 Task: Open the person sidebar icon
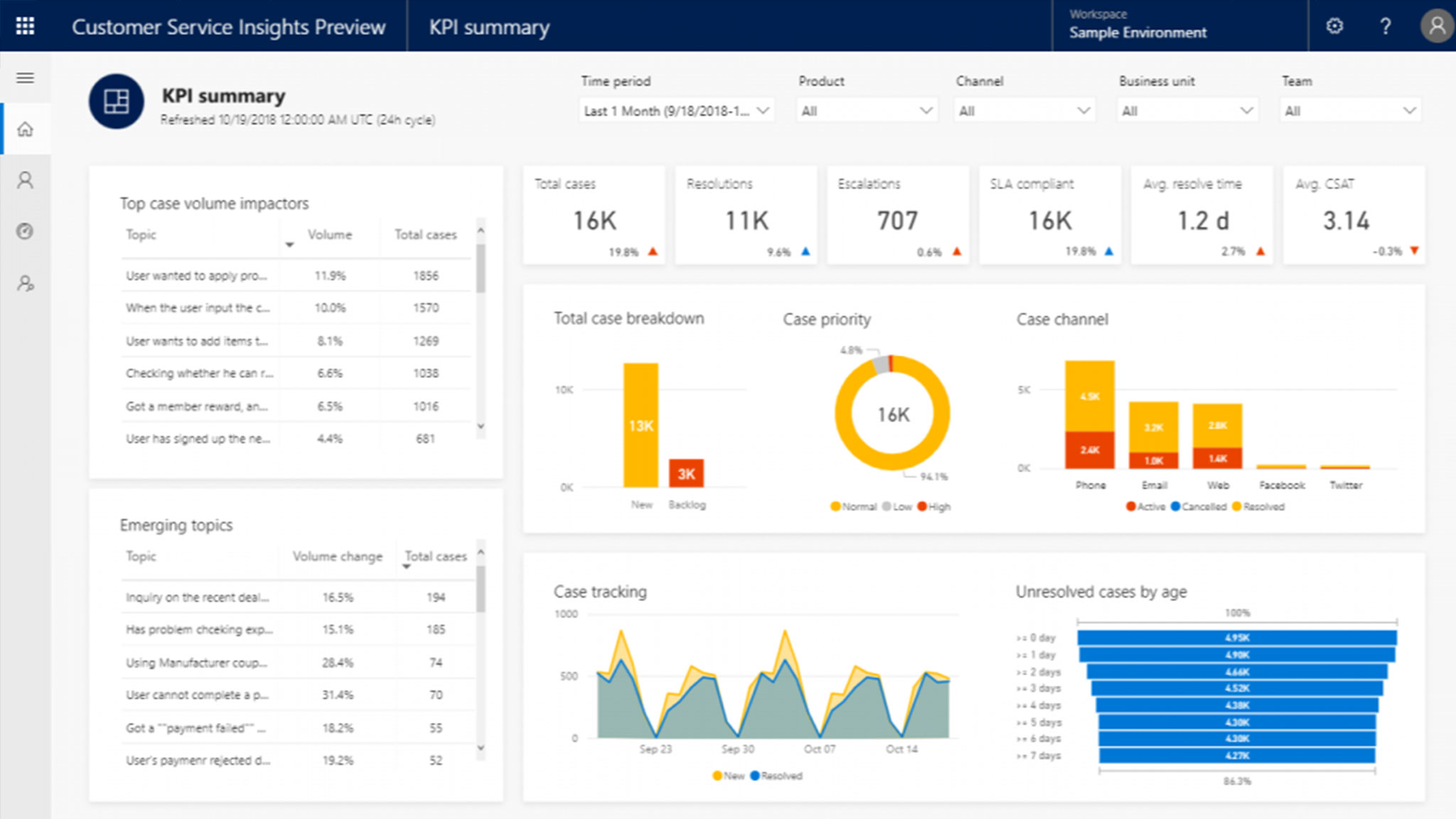[25, 181]
